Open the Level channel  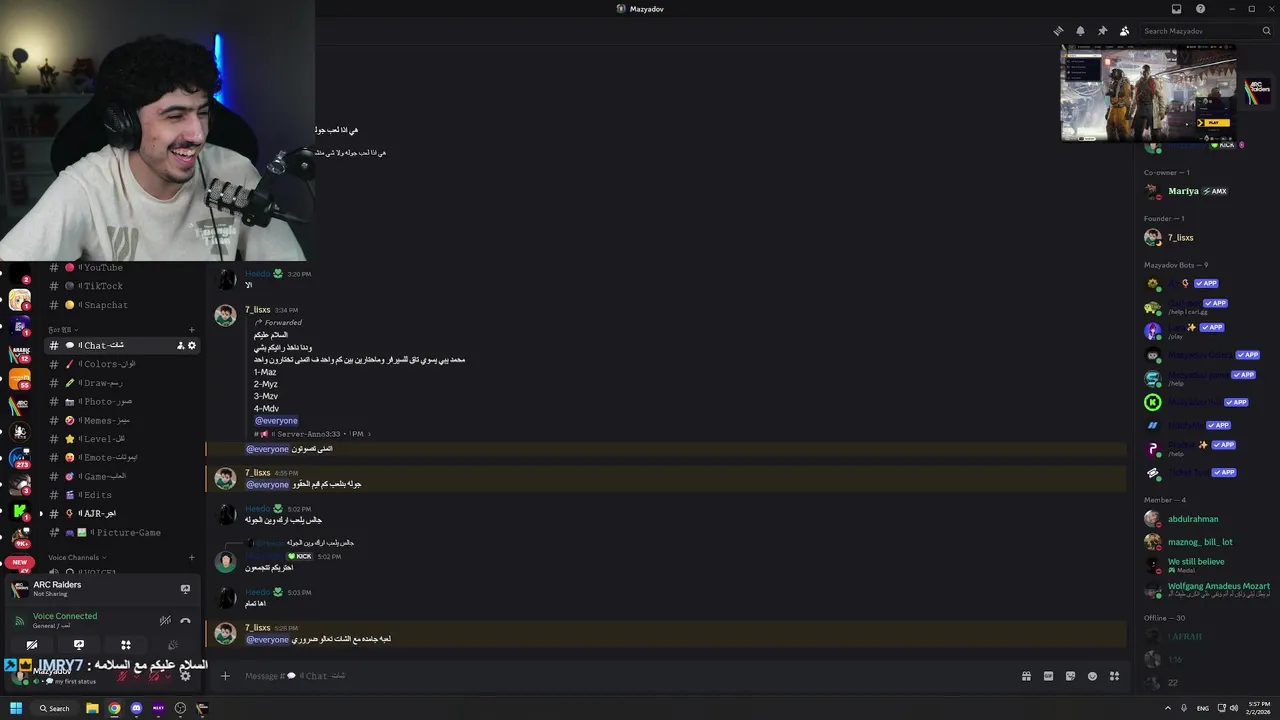coord(122,439)
